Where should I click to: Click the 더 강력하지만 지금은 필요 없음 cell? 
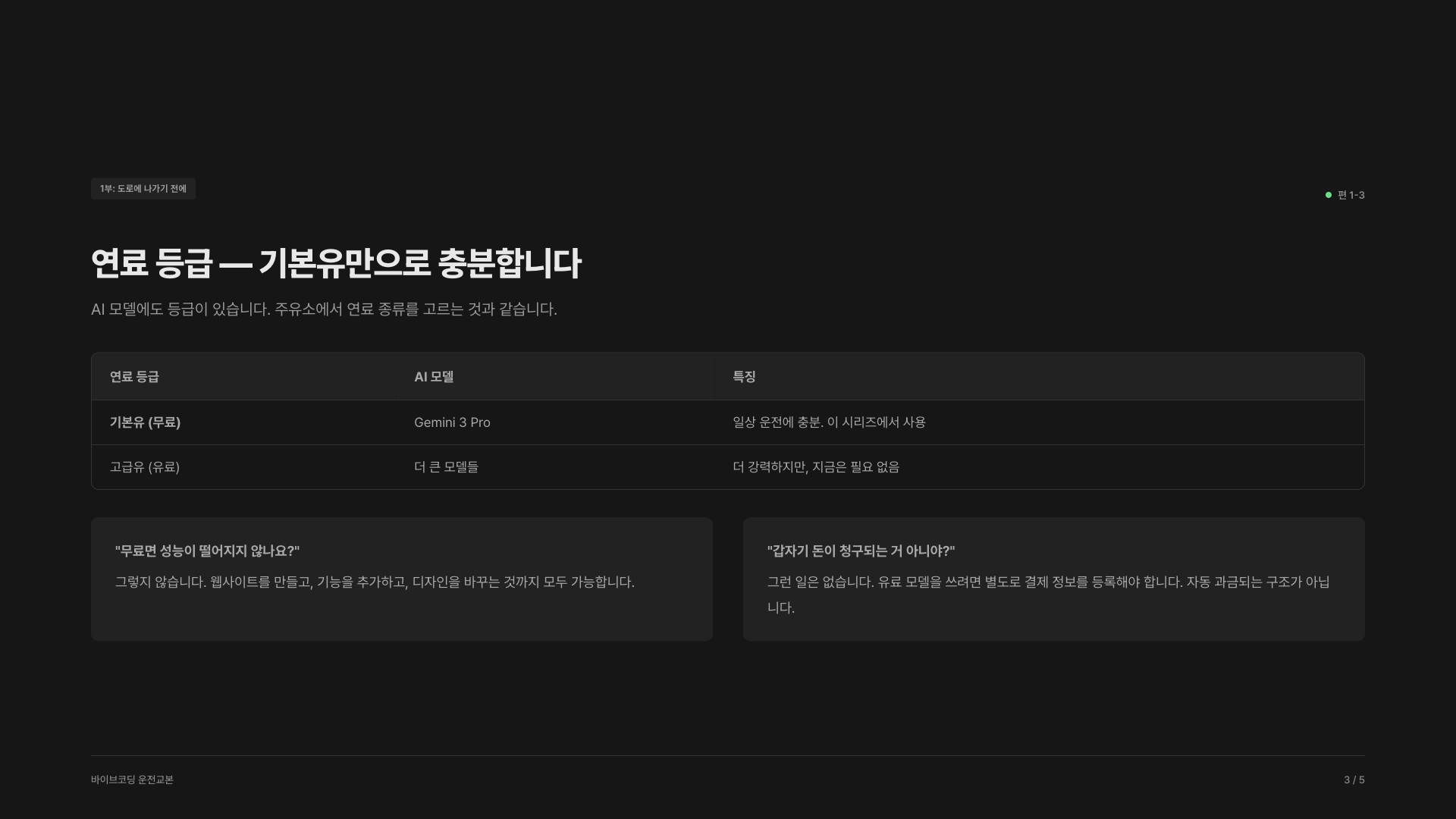(x=816, y=467)
